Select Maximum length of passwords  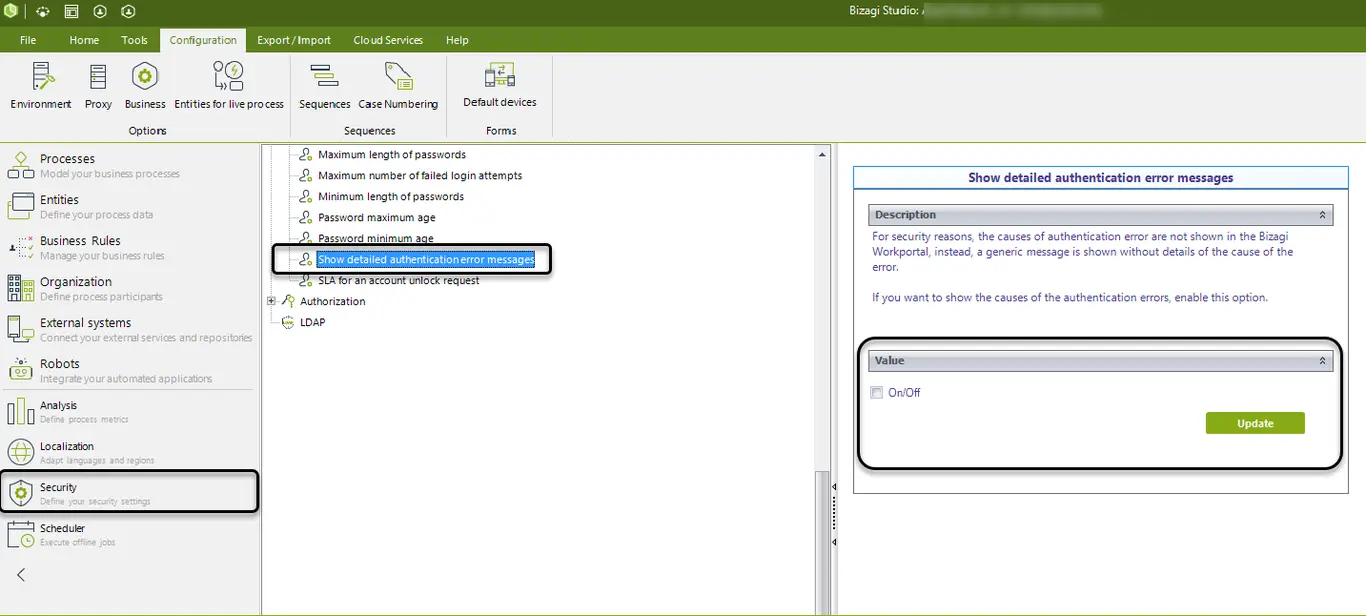pyautogui.click(x=392, y=155)
